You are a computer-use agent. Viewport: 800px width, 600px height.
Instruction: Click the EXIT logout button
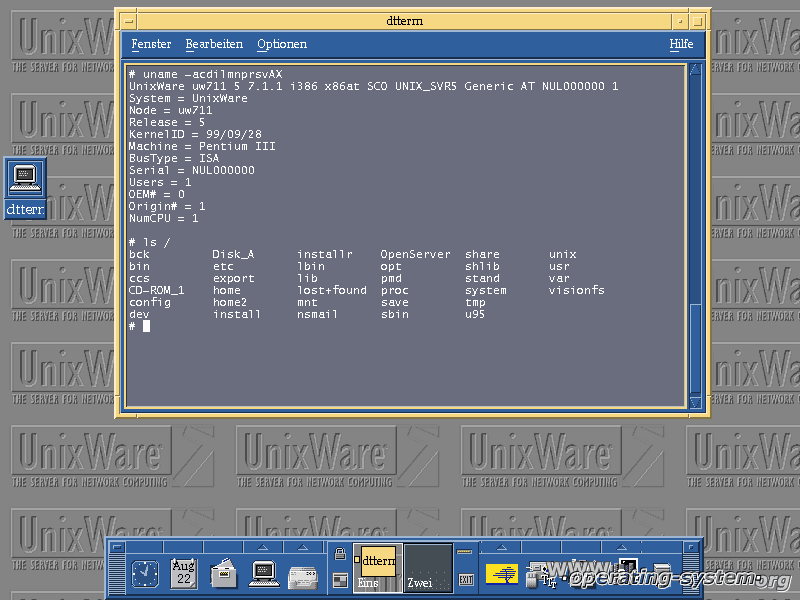pos(466,580)
